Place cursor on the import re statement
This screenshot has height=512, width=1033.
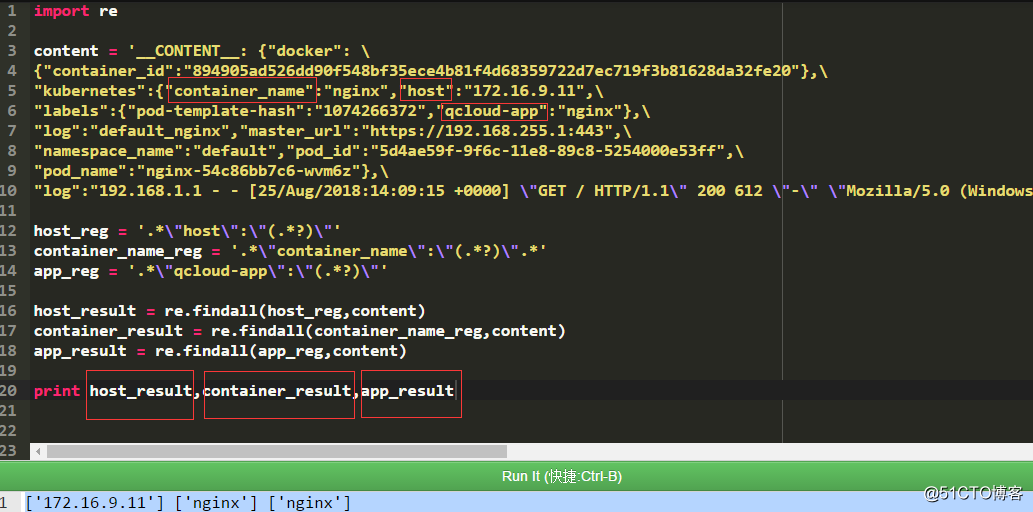coord(75,11)
